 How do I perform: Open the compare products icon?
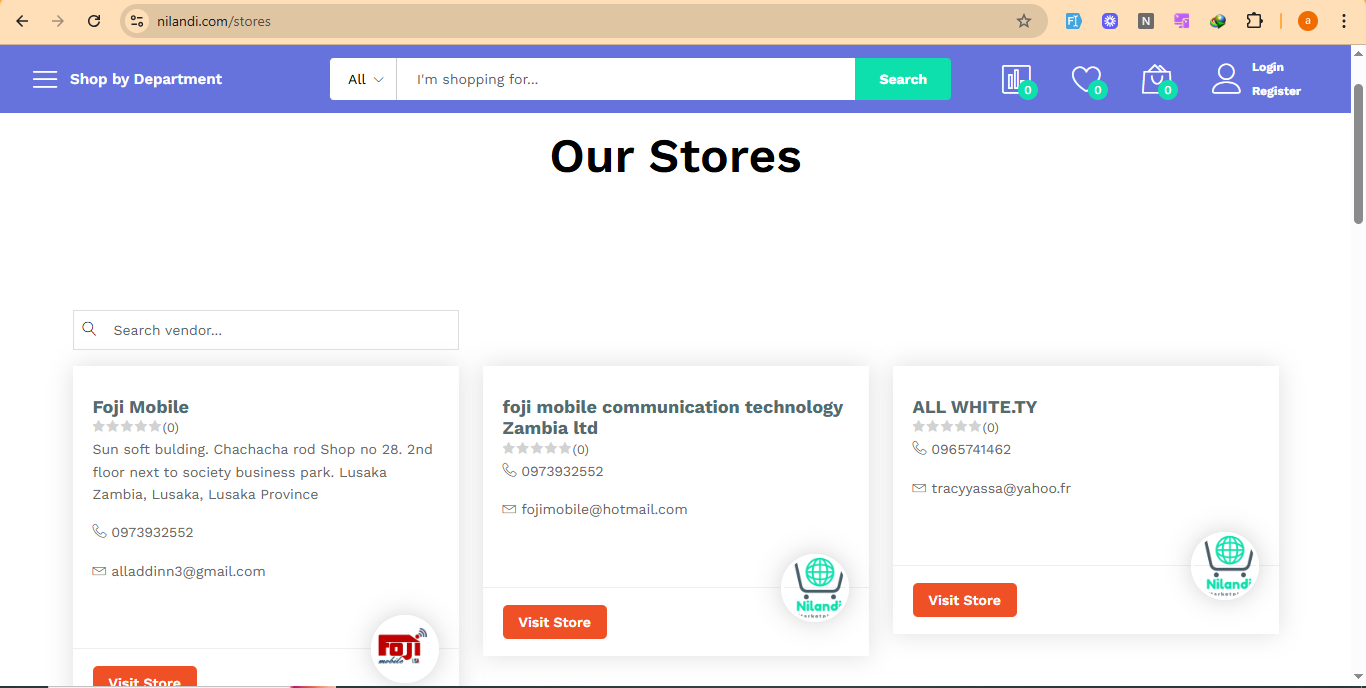[x=1016, y=80]
